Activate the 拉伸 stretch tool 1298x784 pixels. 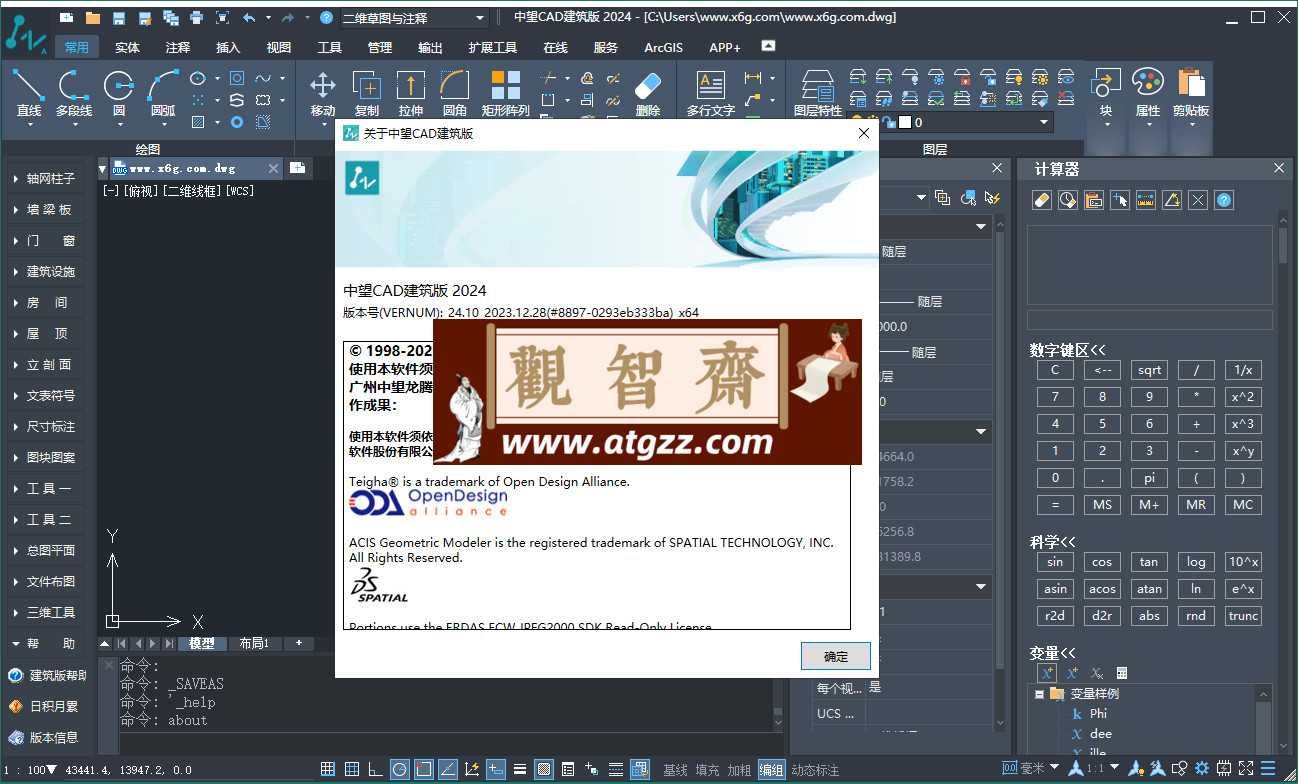click(411, 93)
